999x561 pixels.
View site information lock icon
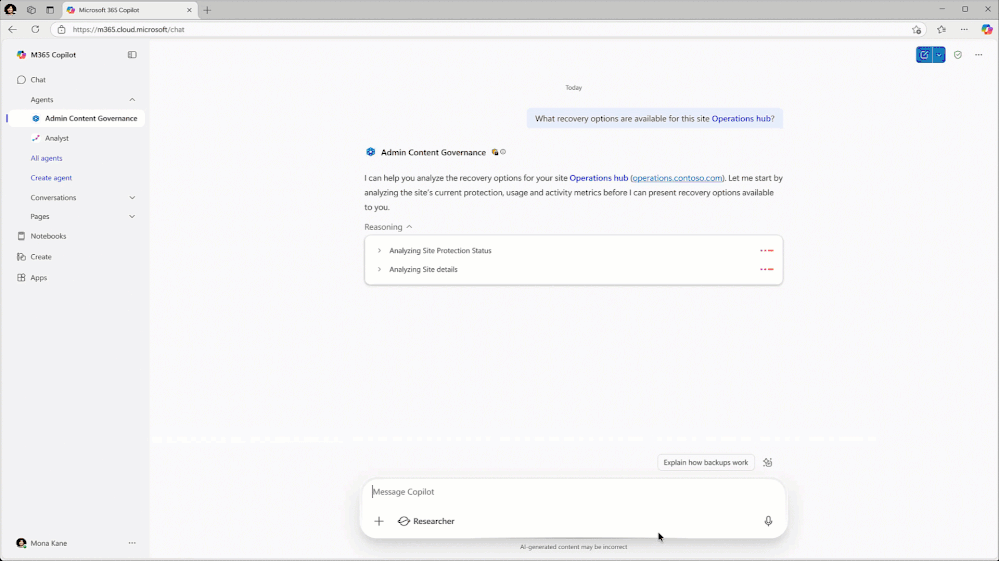61,29
